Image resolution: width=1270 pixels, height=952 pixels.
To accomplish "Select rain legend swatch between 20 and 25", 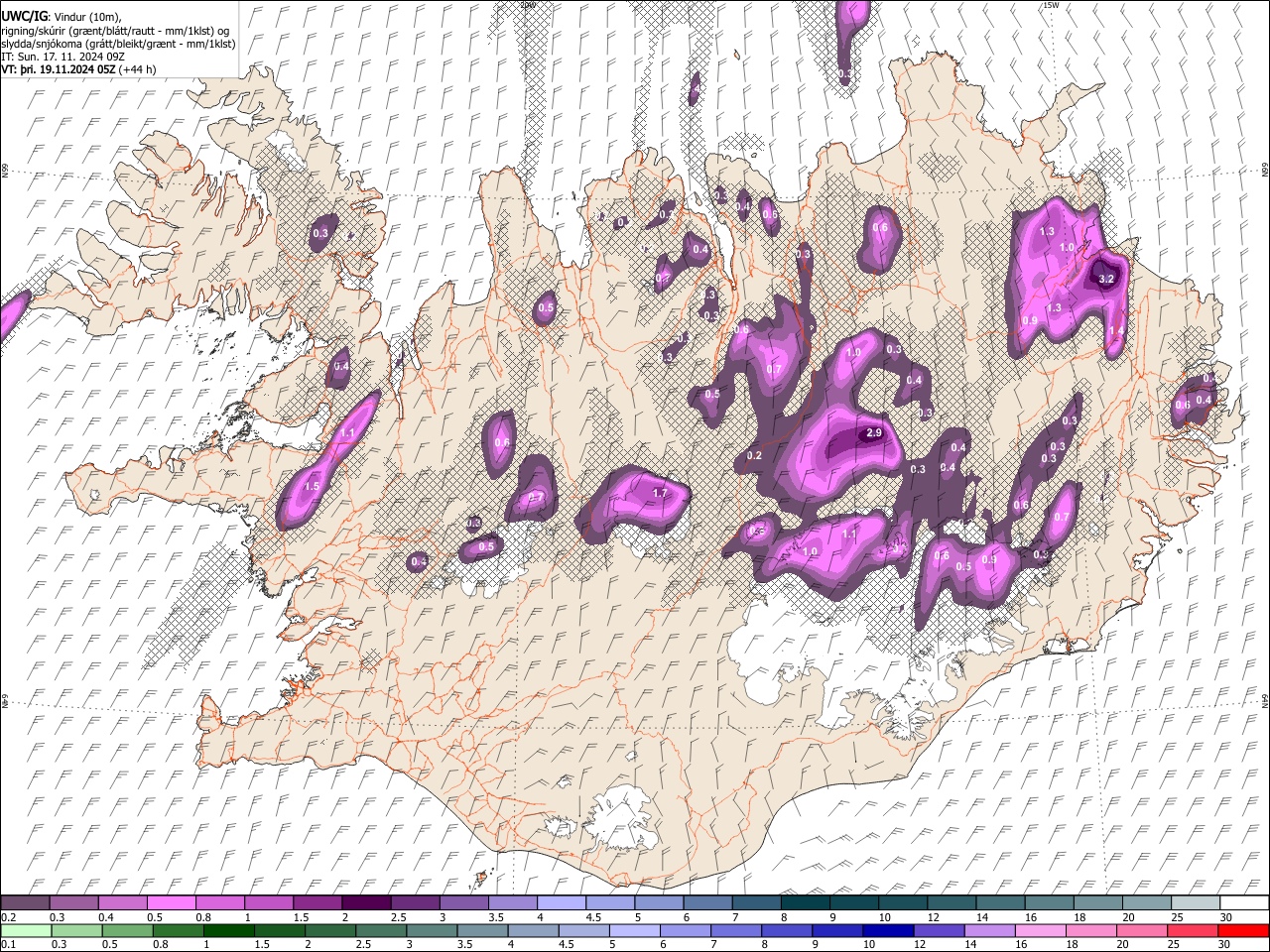I will click(1142, 930).
